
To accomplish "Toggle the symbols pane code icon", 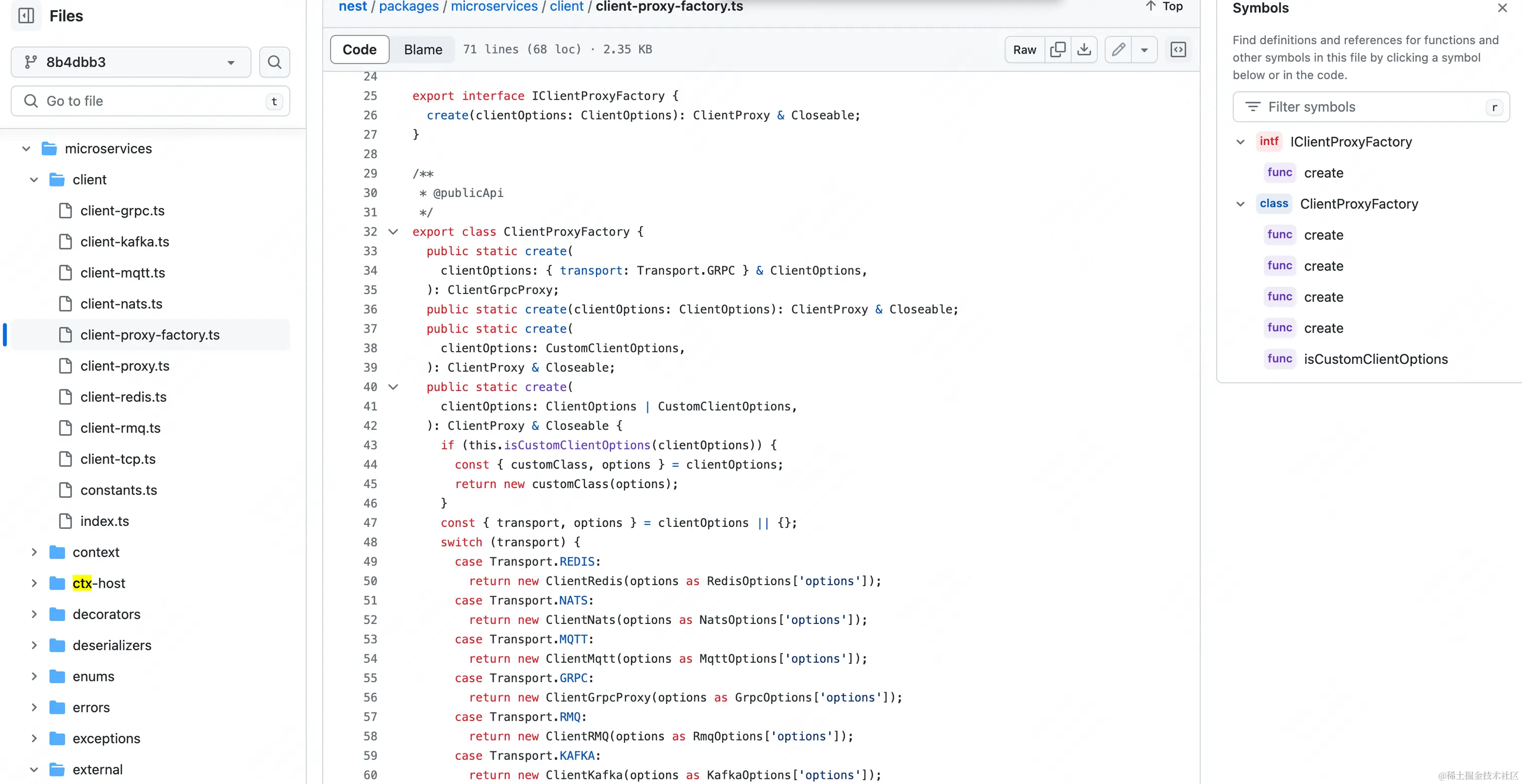I will click(x=1178, y=50).
